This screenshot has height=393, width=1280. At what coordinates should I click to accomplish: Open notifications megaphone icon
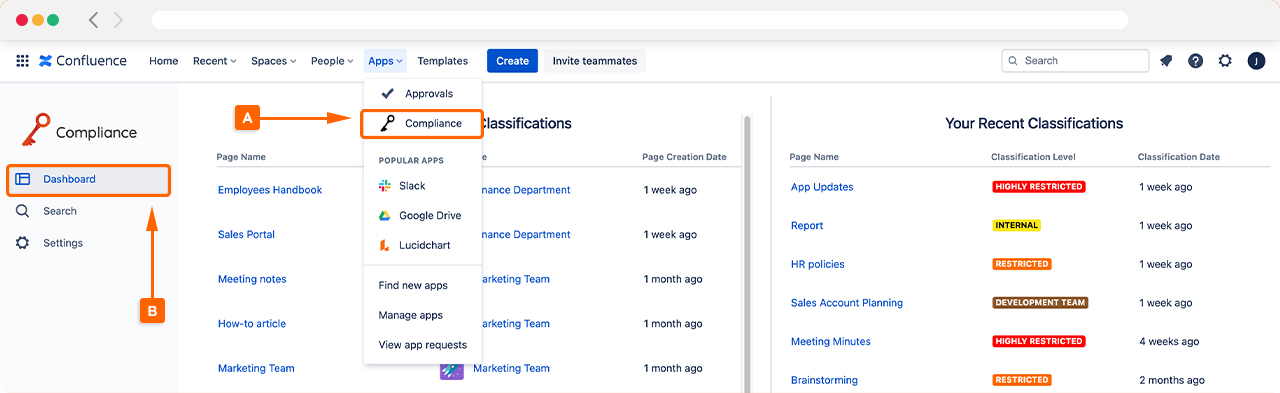point(1166,61)
